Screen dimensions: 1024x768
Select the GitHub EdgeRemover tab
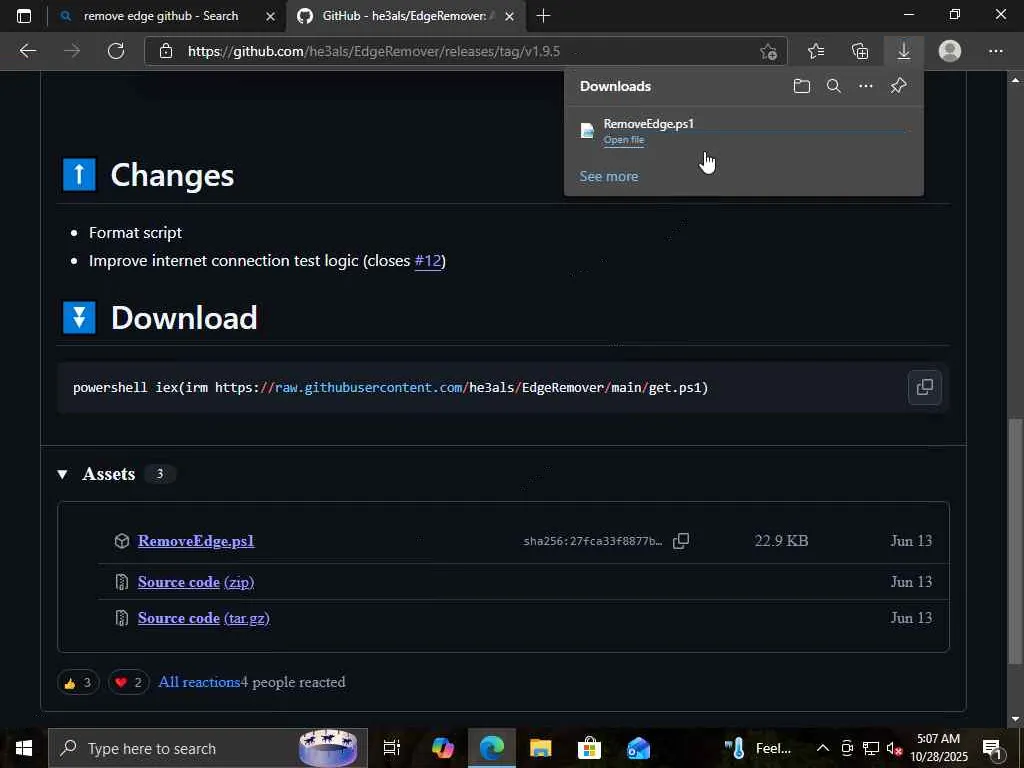(404, 16)
